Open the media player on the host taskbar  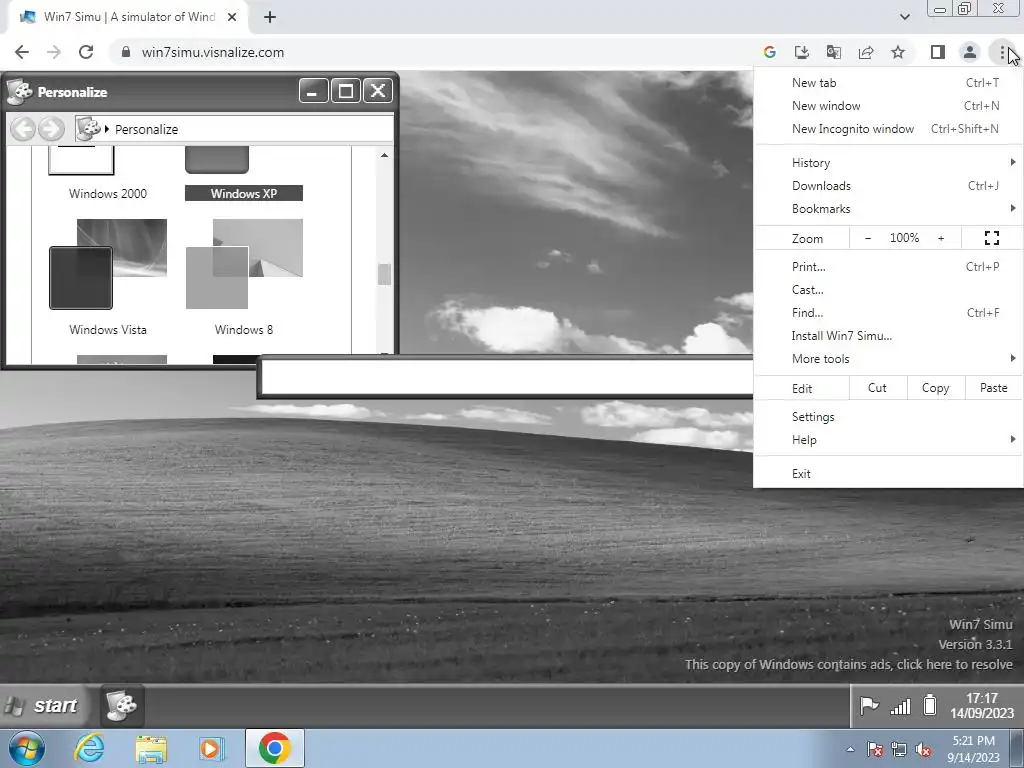211,748
